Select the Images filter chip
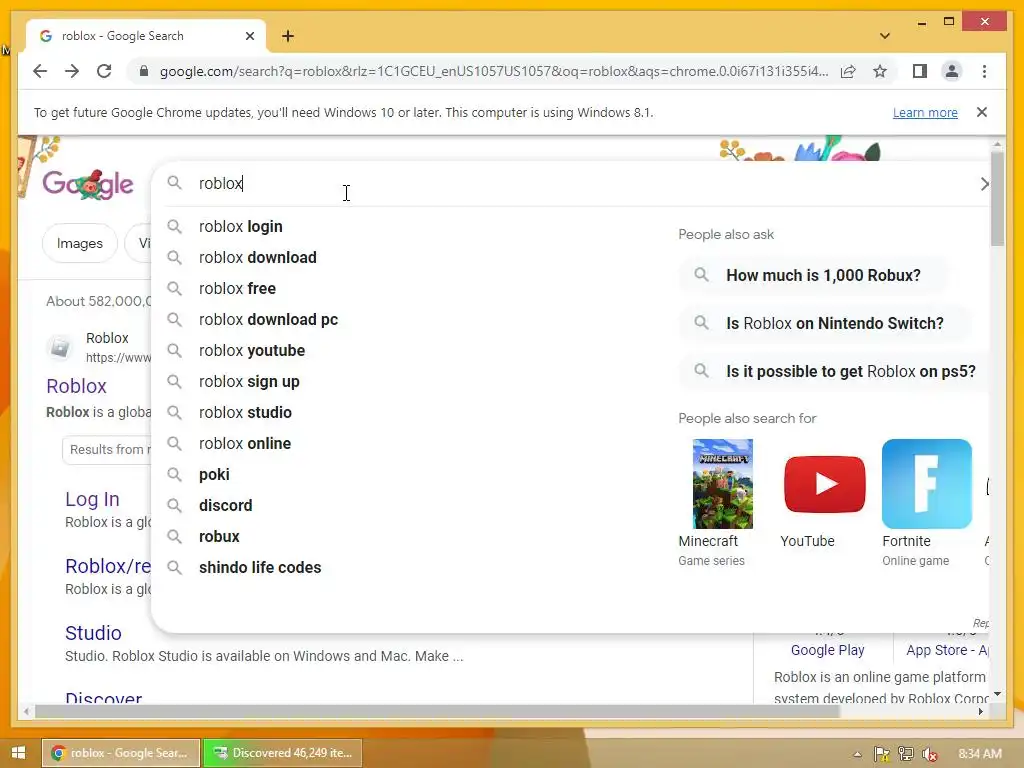1024x768 pixels. (x=80, y=244)
